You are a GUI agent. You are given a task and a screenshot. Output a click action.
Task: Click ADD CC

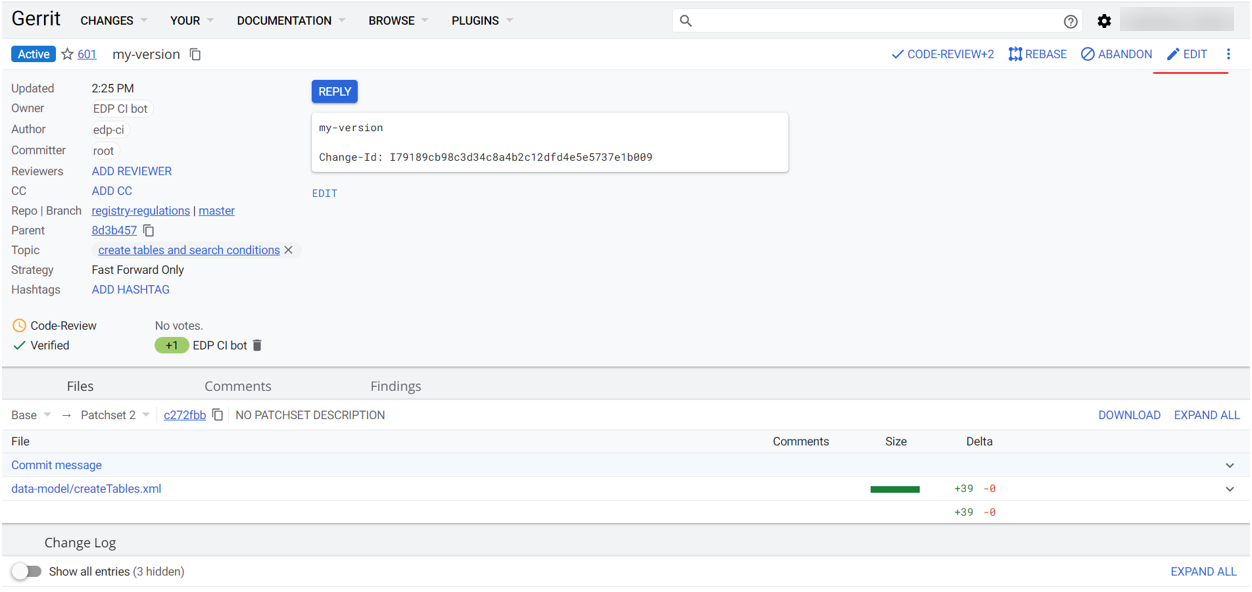112,191
